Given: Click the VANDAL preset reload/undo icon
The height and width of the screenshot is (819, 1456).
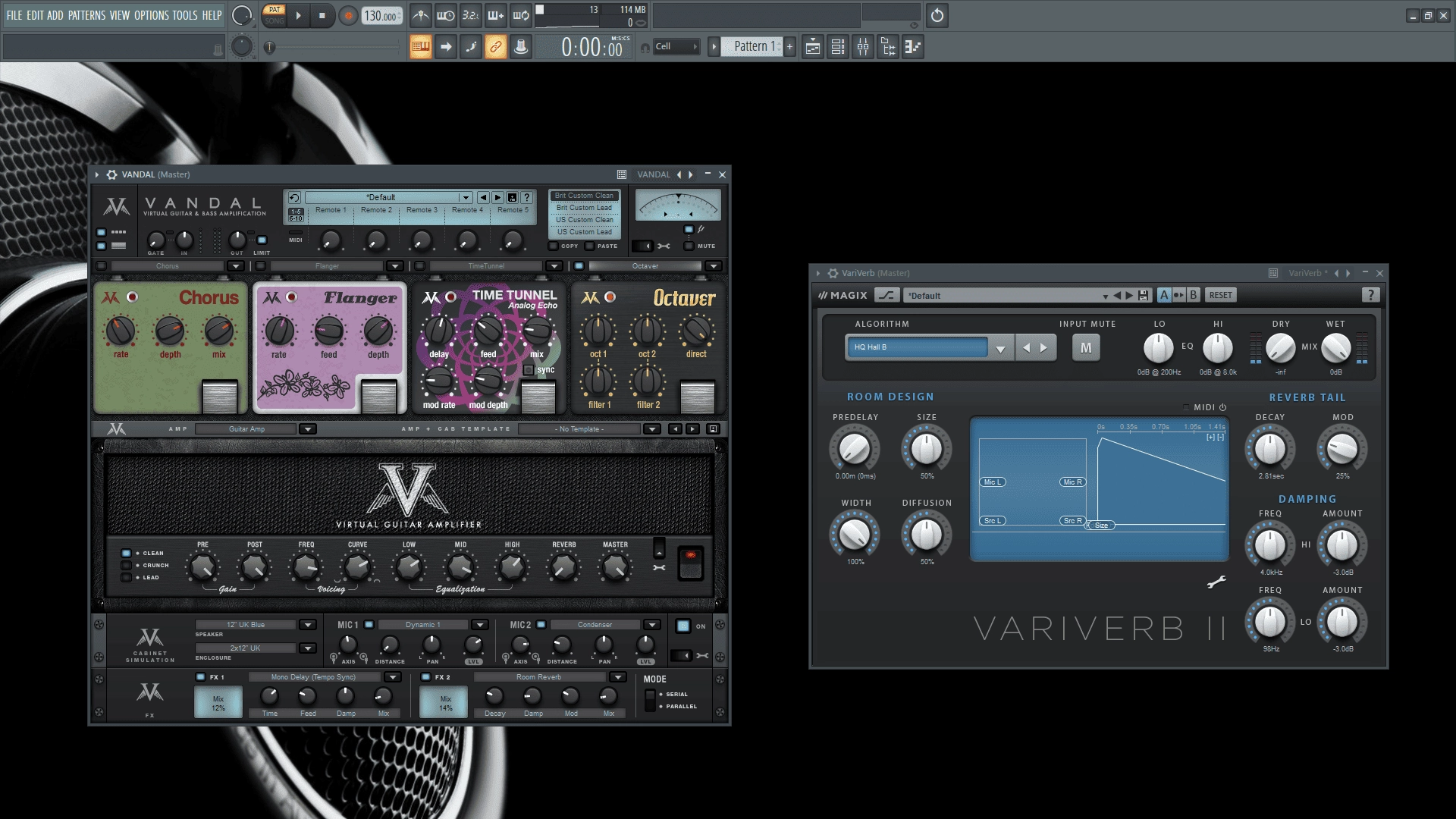Looking at the screenshot, I should click(x=294, y=197).
